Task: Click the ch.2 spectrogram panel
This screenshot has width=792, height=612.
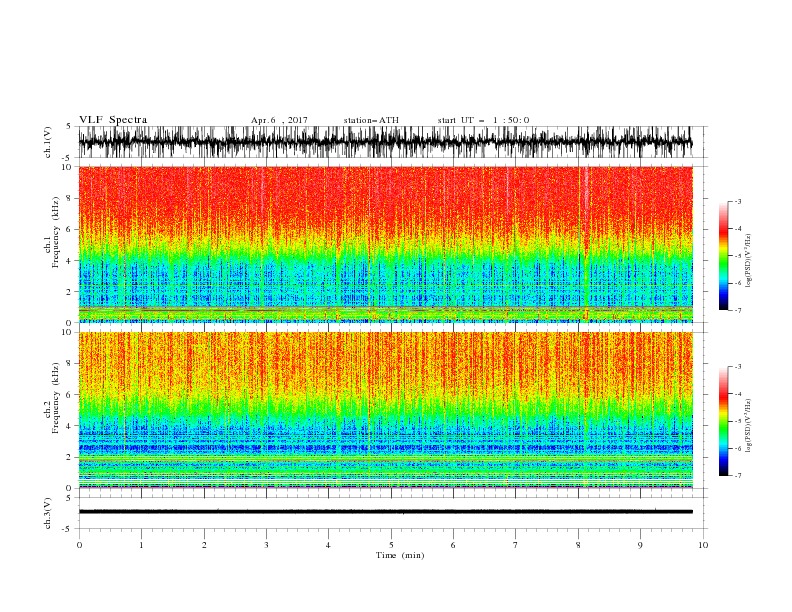Action: pos(385,410)
